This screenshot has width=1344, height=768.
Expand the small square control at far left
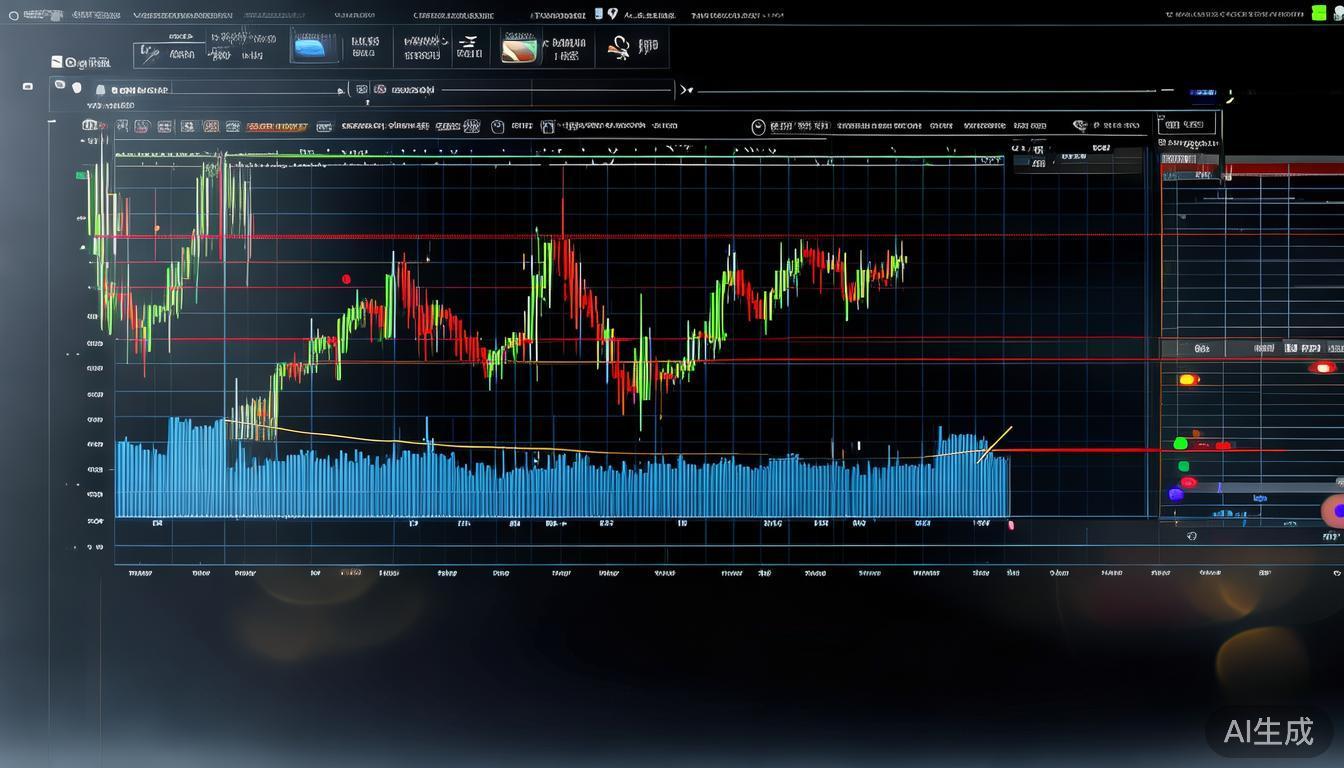tap(28, 86)
